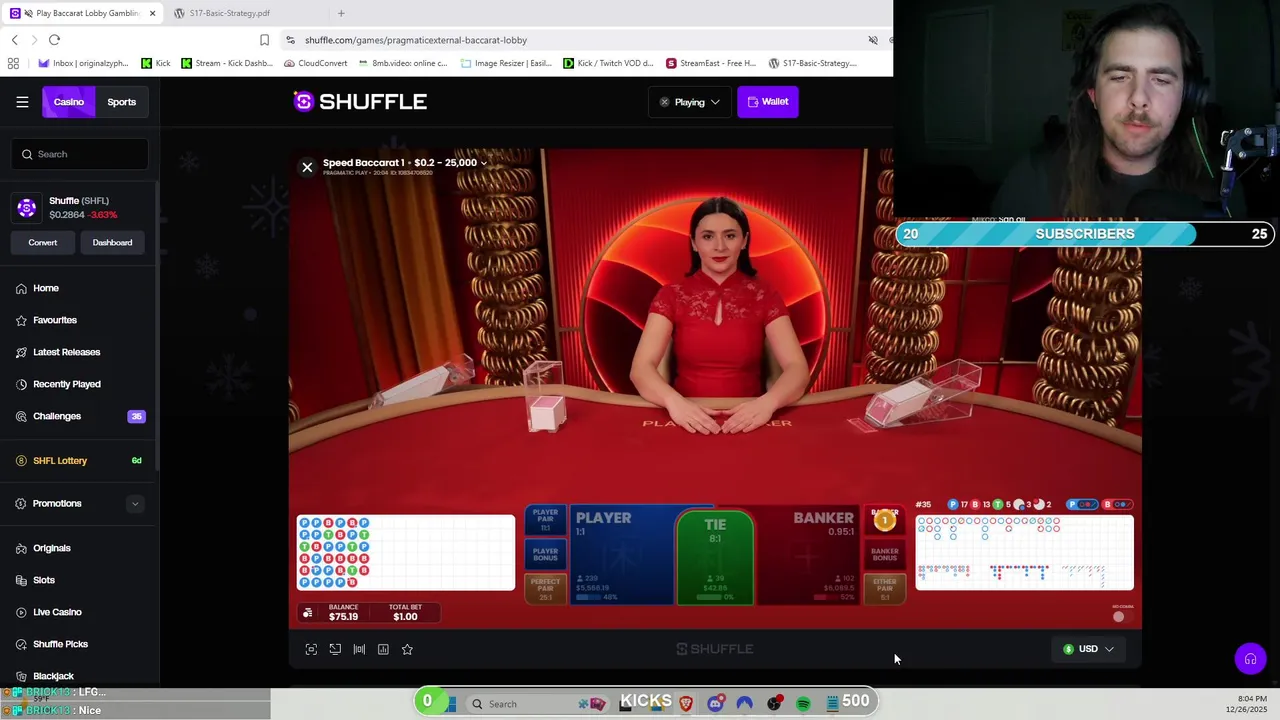The height and width of the screenshot is (720, 1280).
Task: Open OBS from the taskbar
Action: coord(774,704)
